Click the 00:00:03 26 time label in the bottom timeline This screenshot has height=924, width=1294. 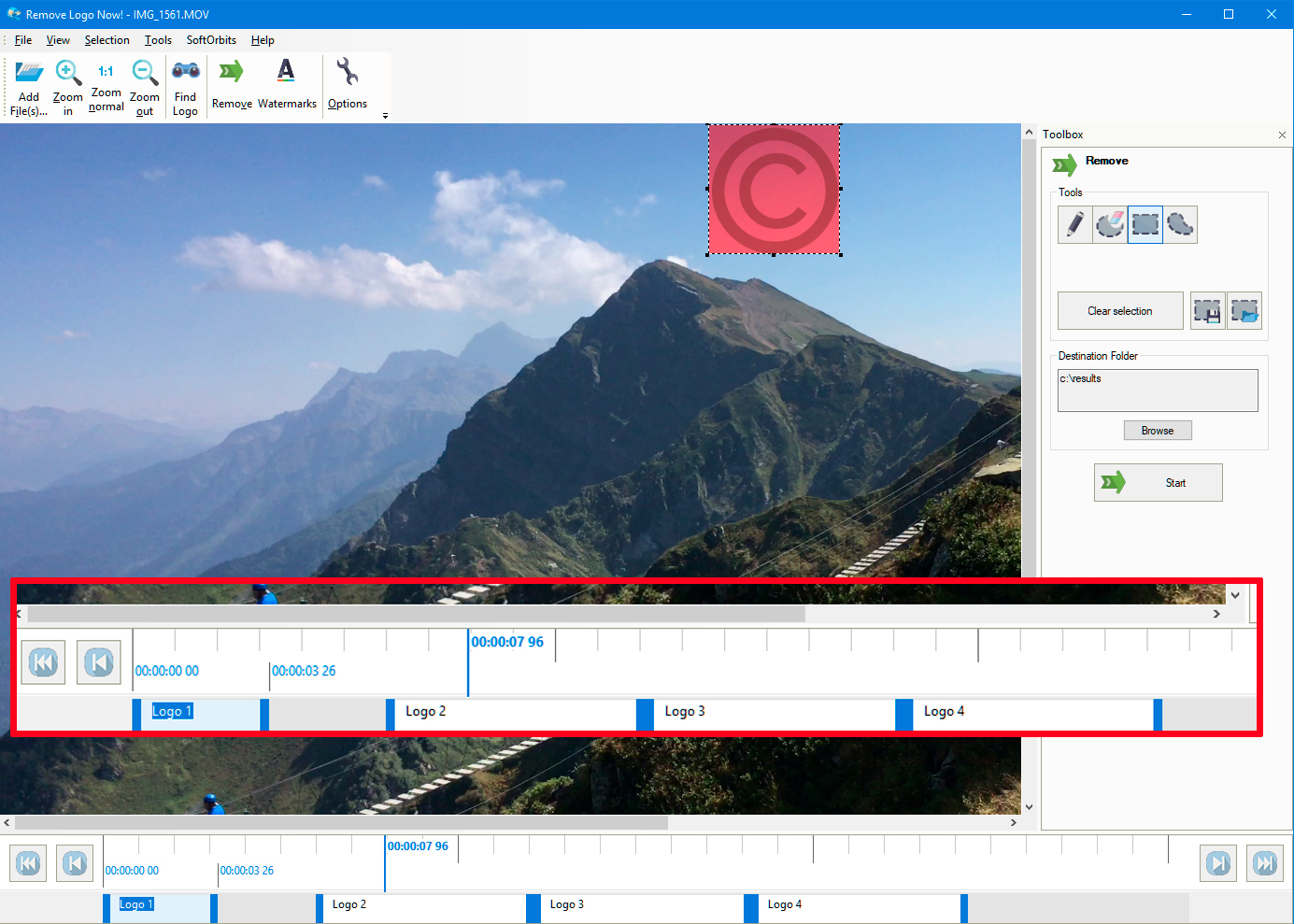(x=247, y=871)
